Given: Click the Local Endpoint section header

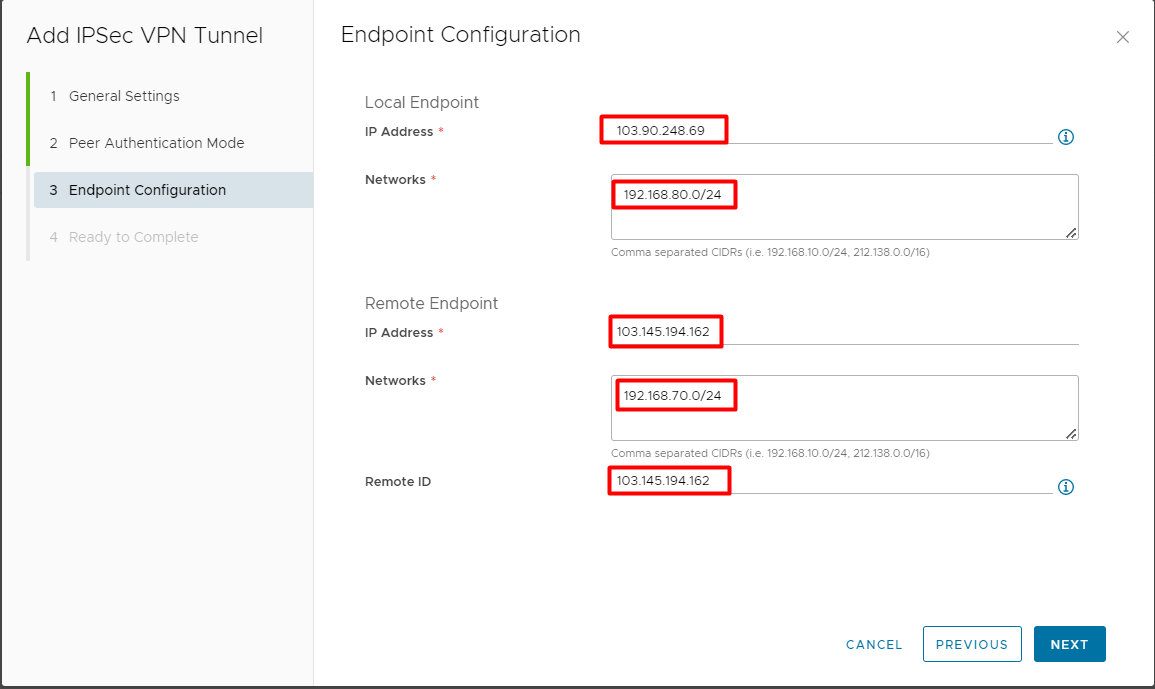Looking at the screenshot, I should tap(421, 102).
